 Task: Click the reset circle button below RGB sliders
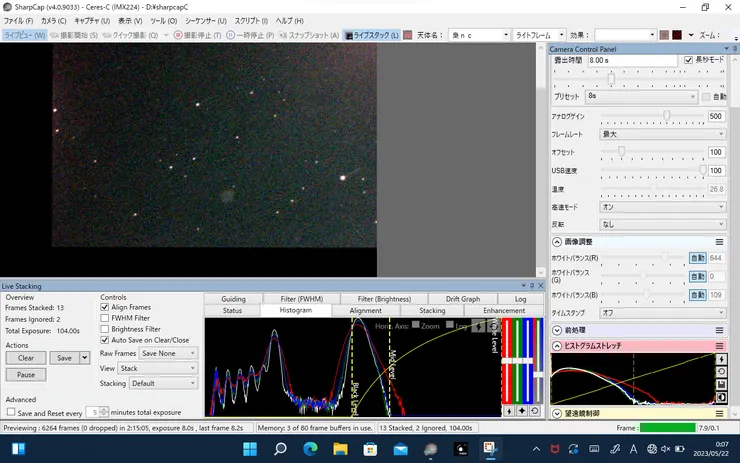534,411
